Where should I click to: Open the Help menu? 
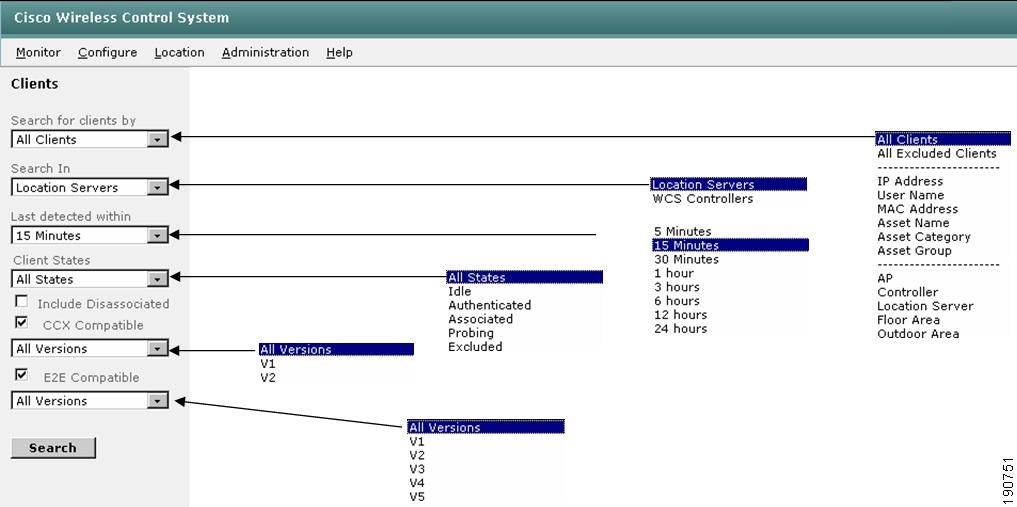pos(339,53)
